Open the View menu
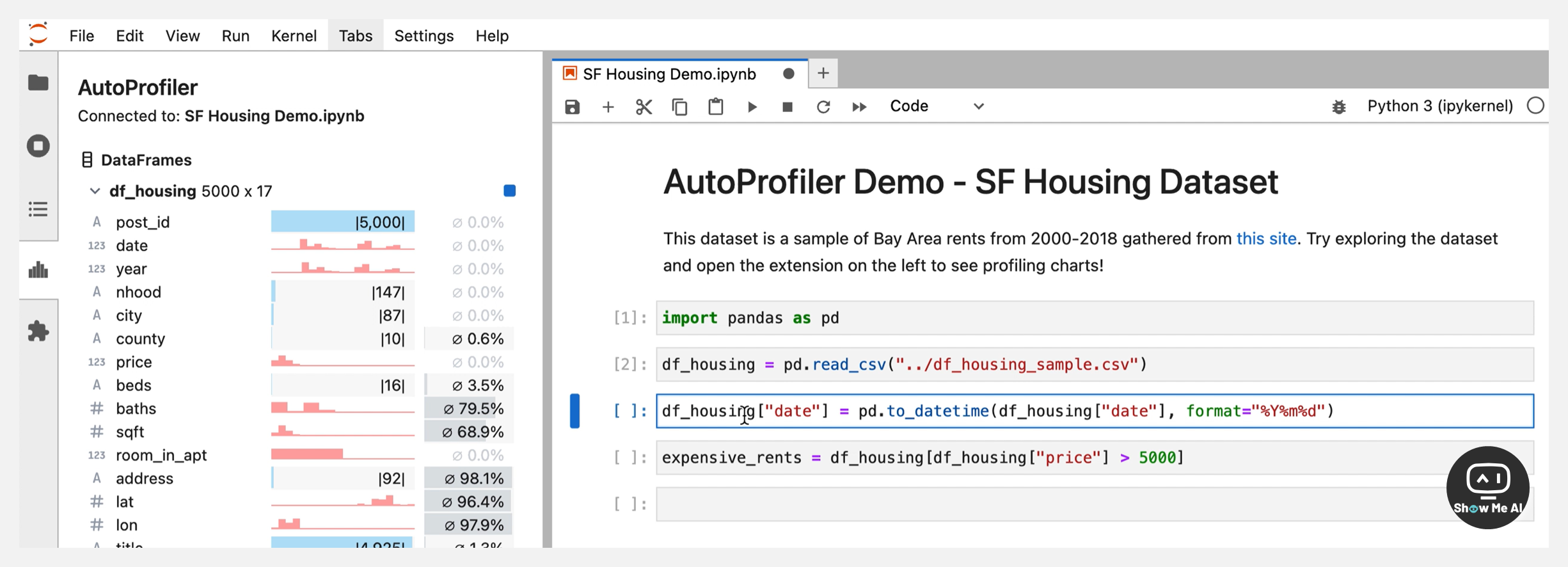Viewport: 1568px width, 567px height. pyautogui.click(x=182, y=36)
